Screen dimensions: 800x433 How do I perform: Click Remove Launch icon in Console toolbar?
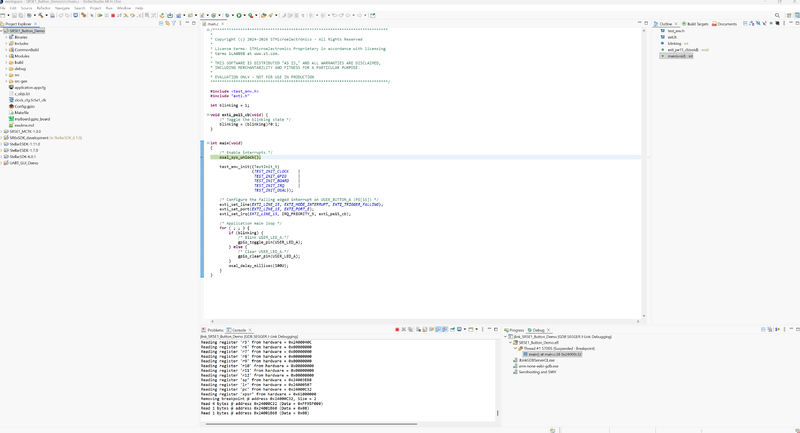click(404, 329)
